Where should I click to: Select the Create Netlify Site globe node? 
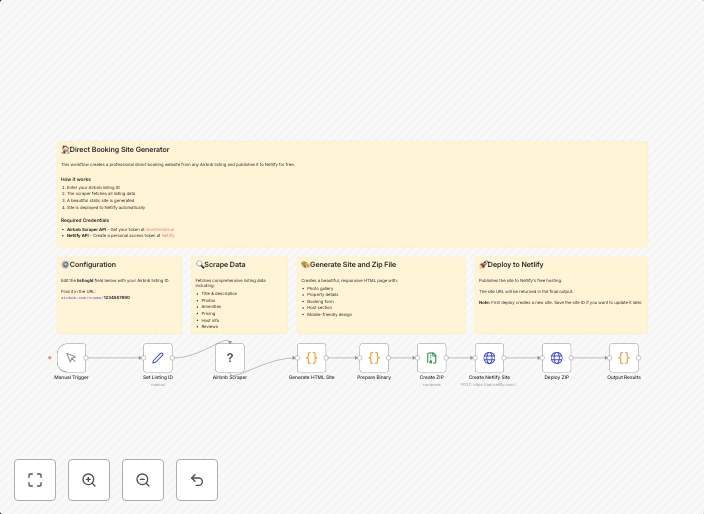[x=489, y=358]
